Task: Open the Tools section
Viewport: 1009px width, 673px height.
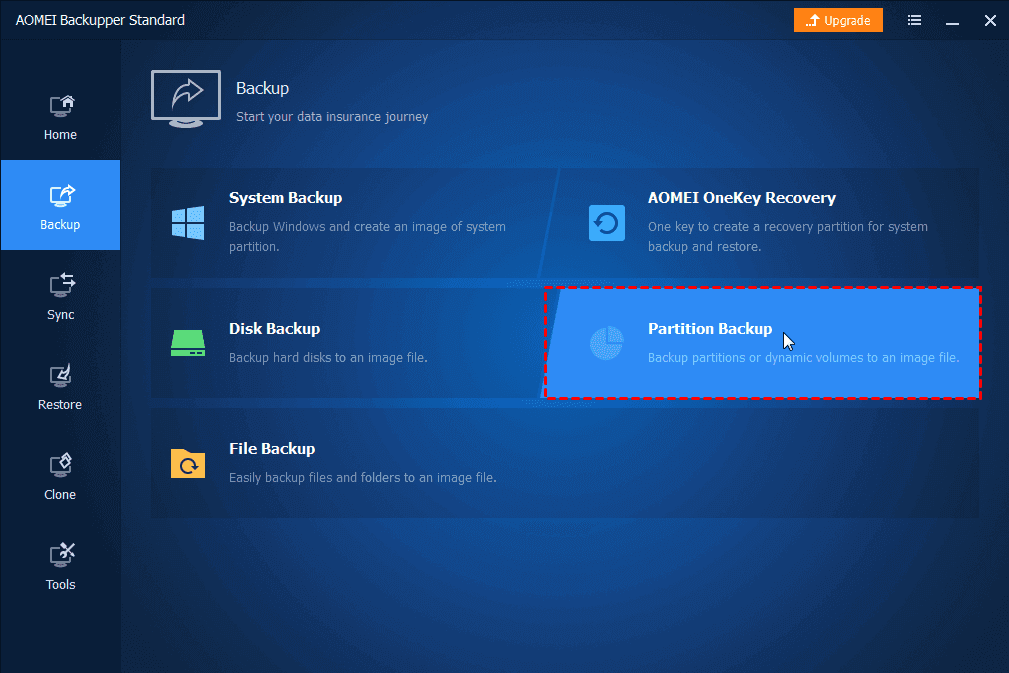Action: pos(60,566)
